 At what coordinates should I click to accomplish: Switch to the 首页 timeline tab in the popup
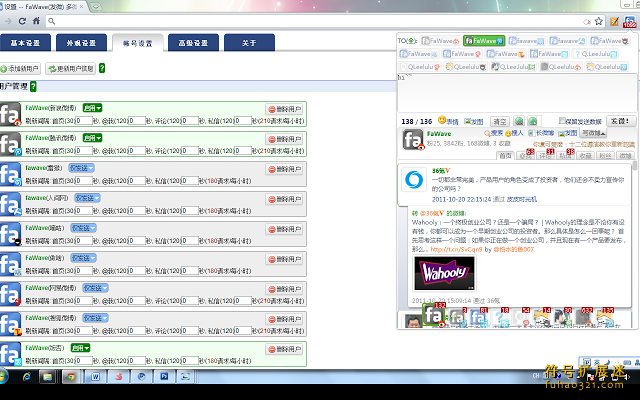505,156
